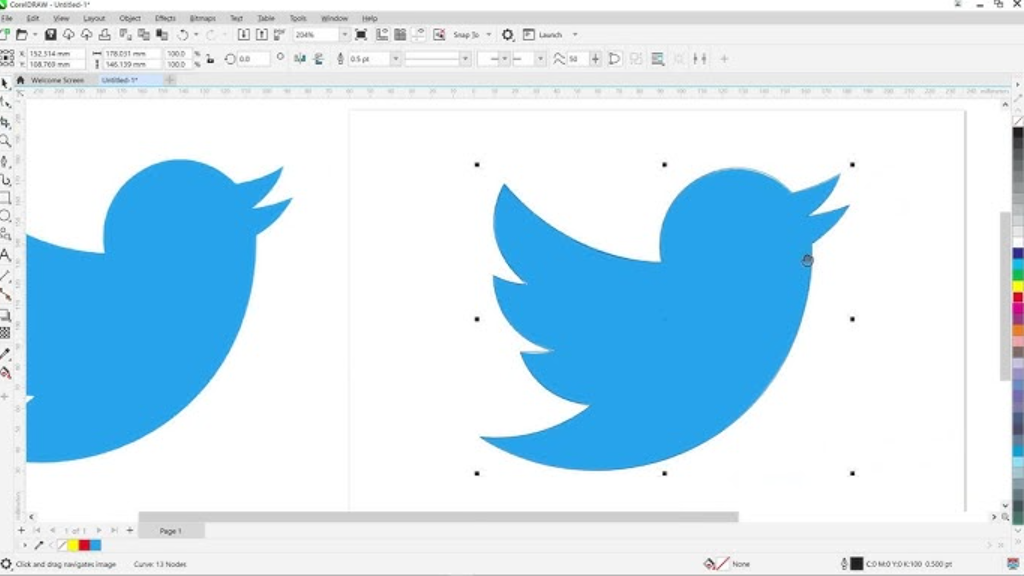Toggle the show guidelines button
Screen dimensions: 1024x576
pyautogui.click(x=419, y=35)
